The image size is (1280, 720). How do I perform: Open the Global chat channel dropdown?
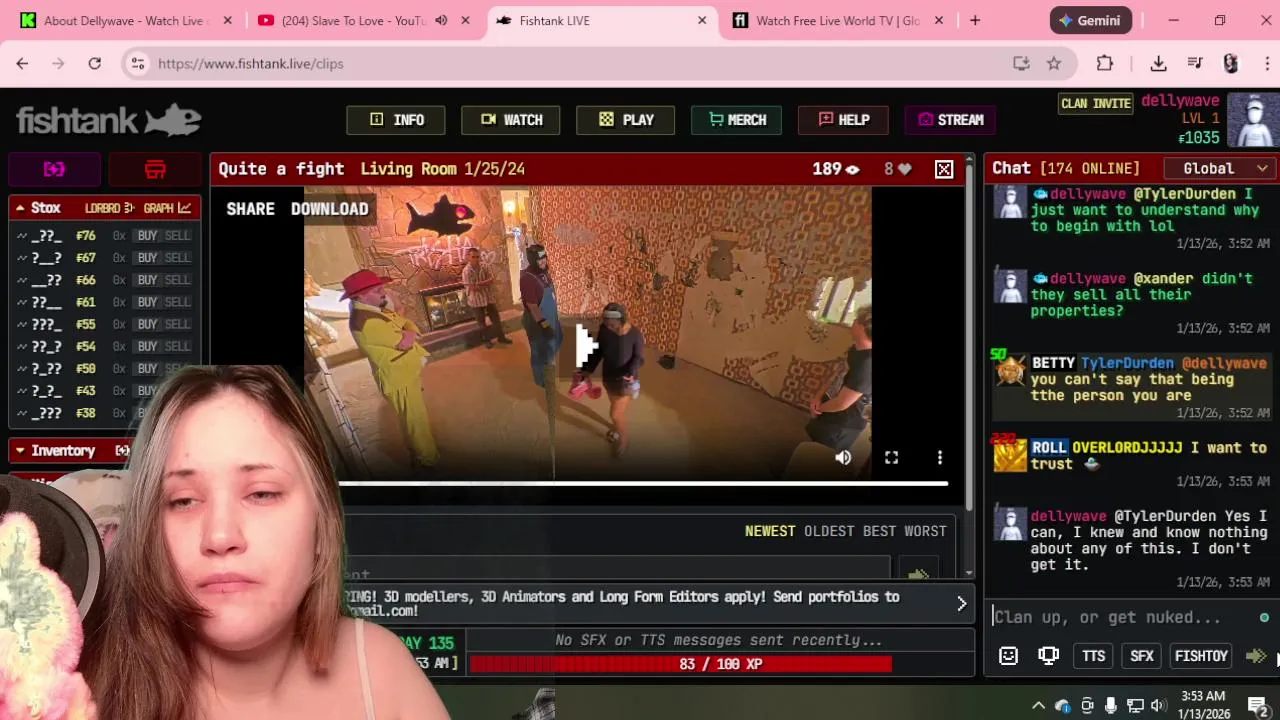(1222, 169)
